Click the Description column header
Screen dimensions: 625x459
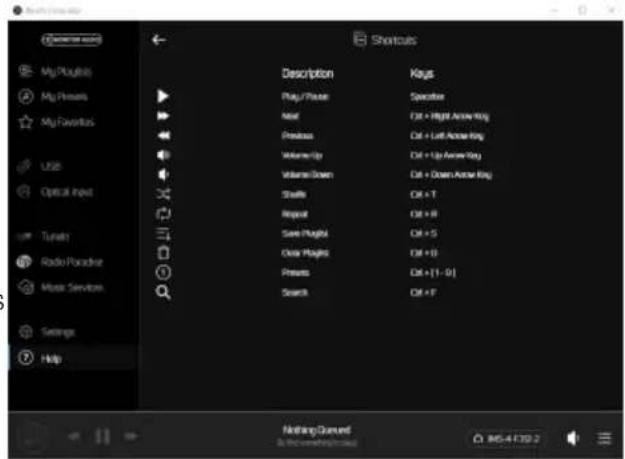point(308,74)
